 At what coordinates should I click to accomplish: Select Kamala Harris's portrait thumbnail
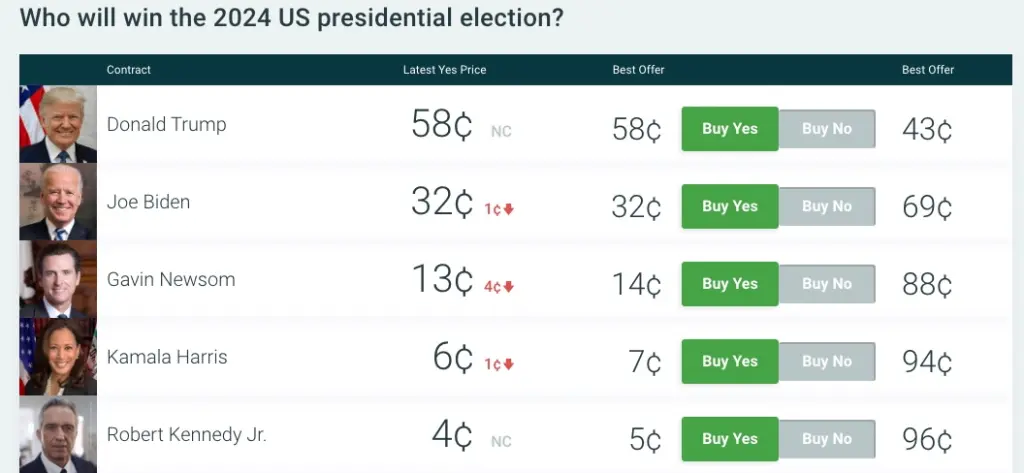click(x=58, y=357)
